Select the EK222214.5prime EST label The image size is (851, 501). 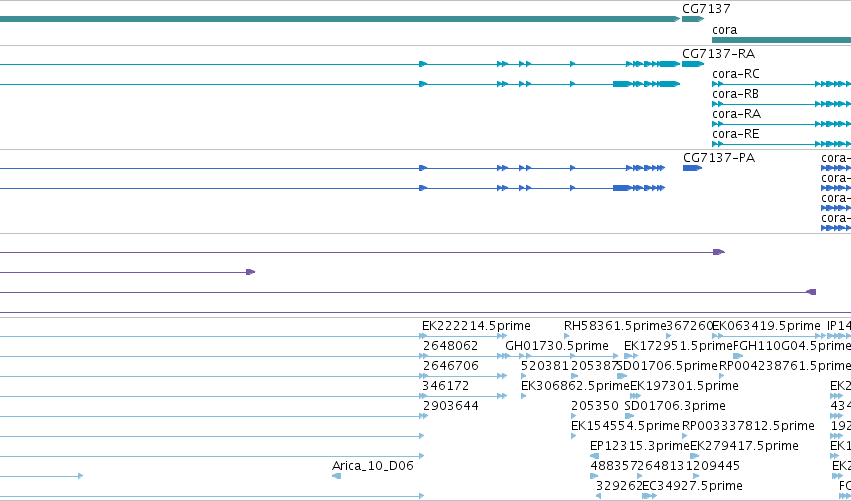476,326
